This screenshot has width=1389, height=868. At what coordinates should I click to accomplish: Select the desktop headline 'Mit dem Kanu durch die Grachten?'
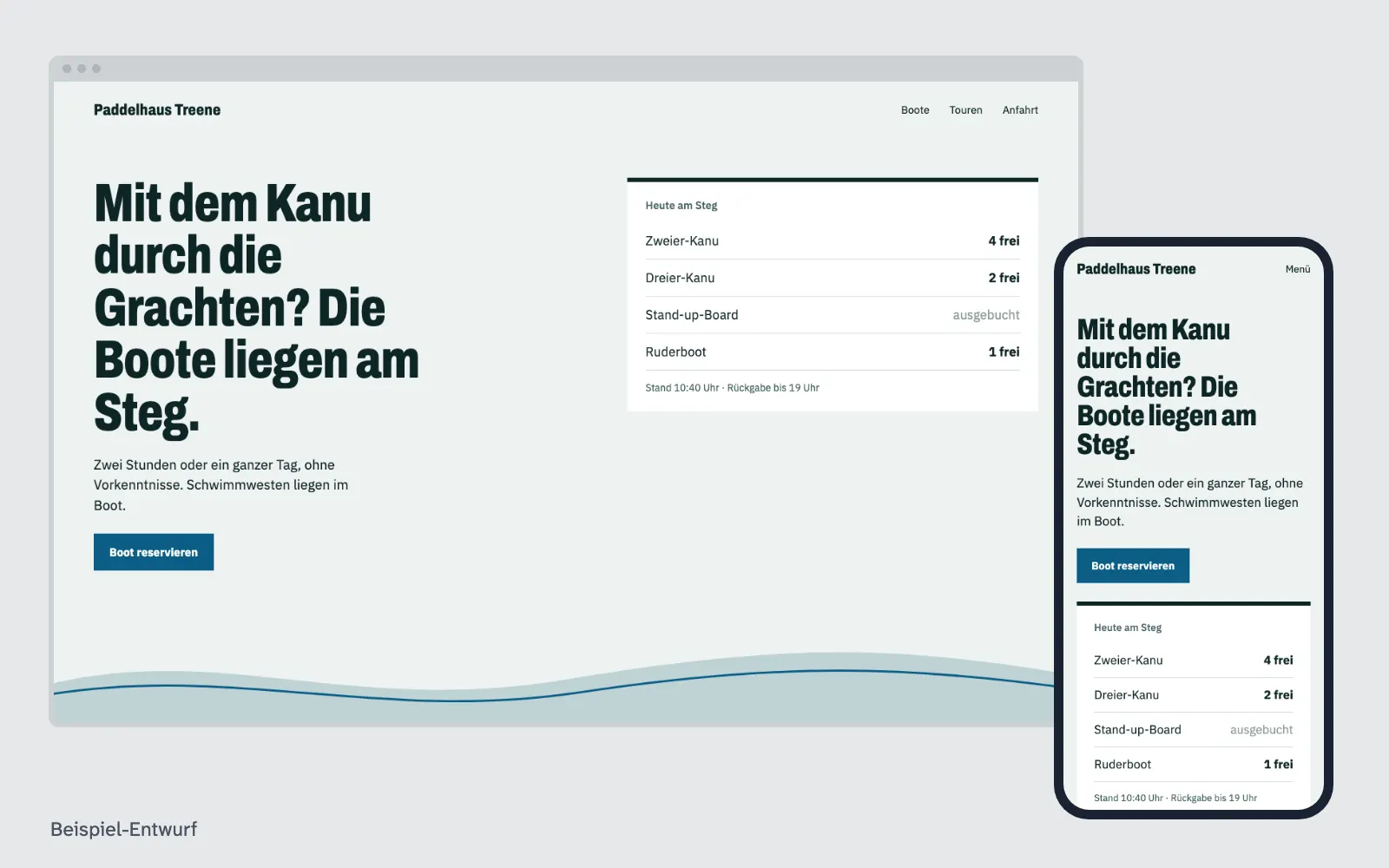[257, 308]
